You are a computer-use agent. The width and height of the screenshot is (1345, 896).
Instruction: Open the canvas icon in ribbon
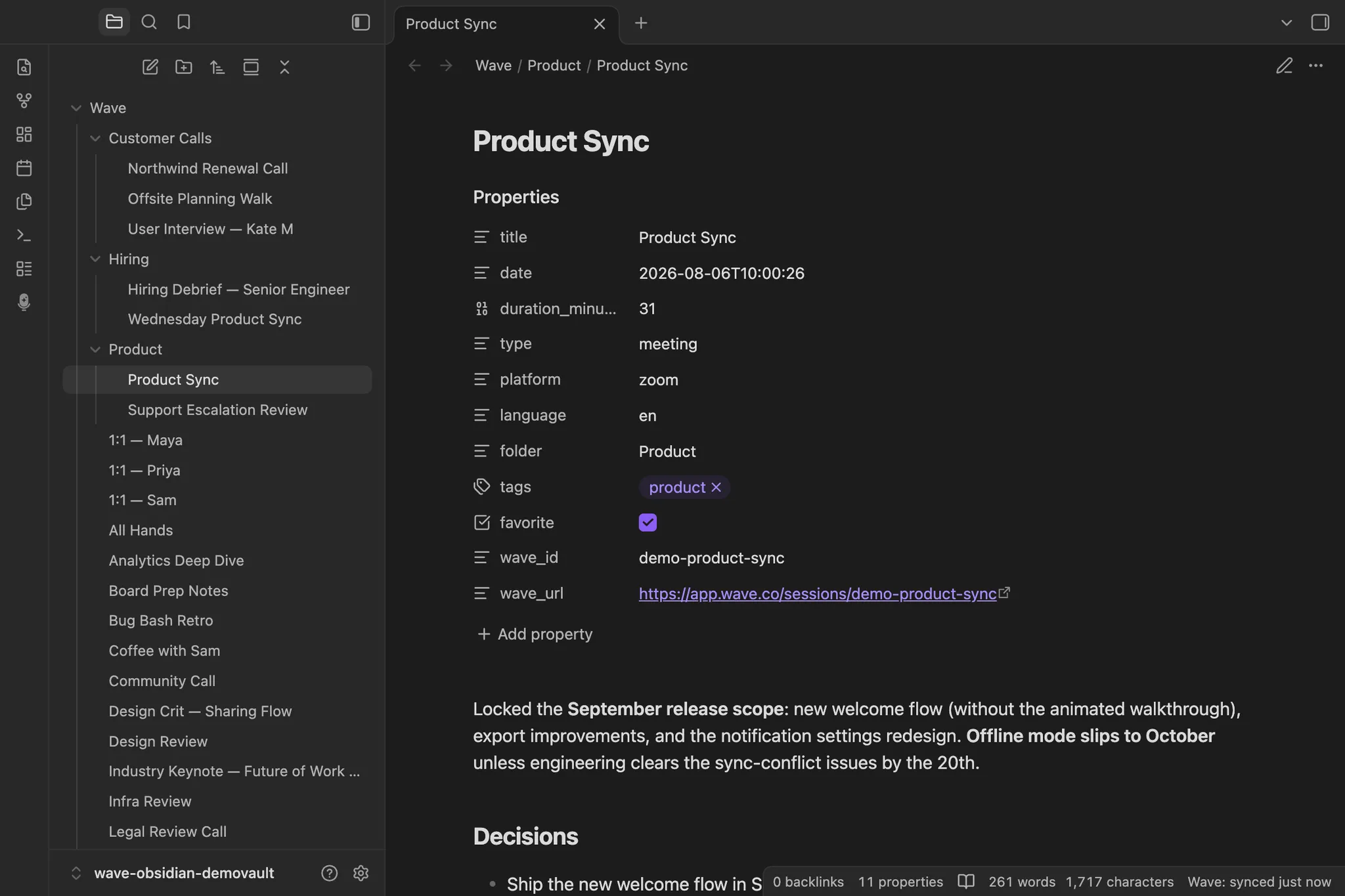(x=24, y=134)
